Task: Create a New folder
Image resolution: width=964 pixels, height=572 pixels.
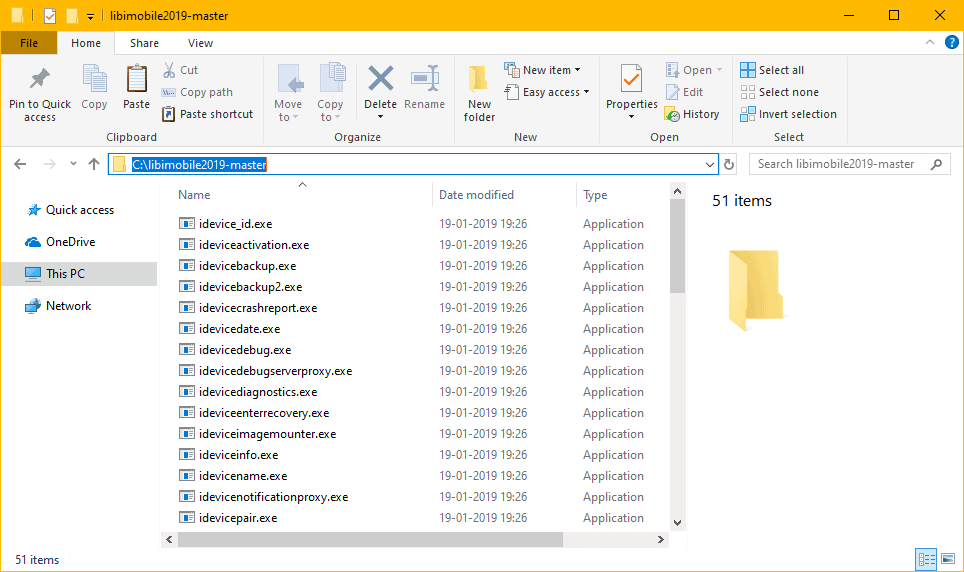Action: pos(479,93)
